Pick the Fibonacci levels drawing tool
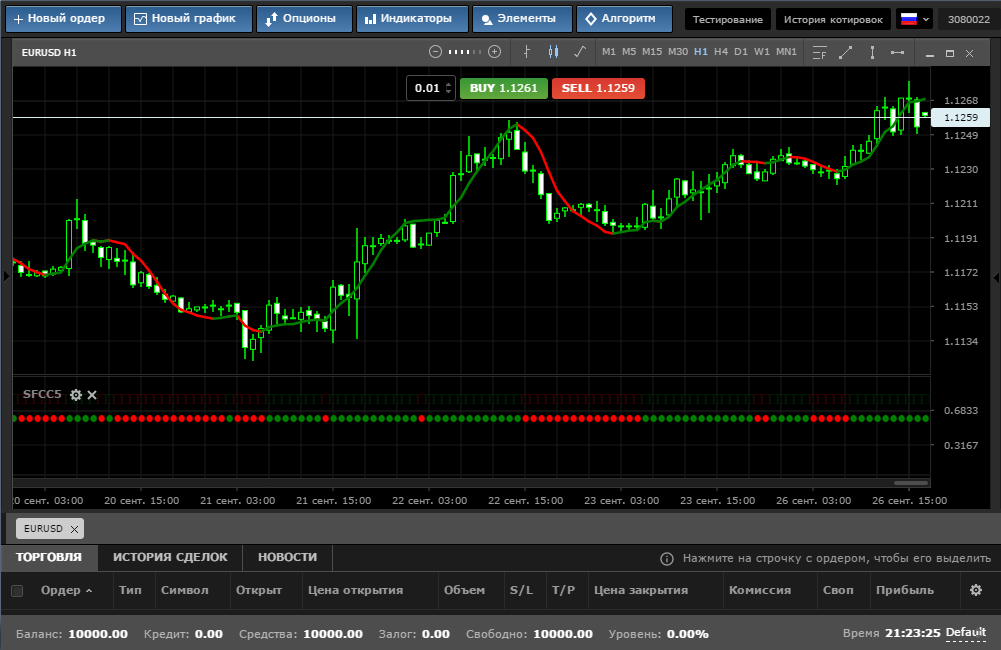1001x650 pixels. click(819, 52)
